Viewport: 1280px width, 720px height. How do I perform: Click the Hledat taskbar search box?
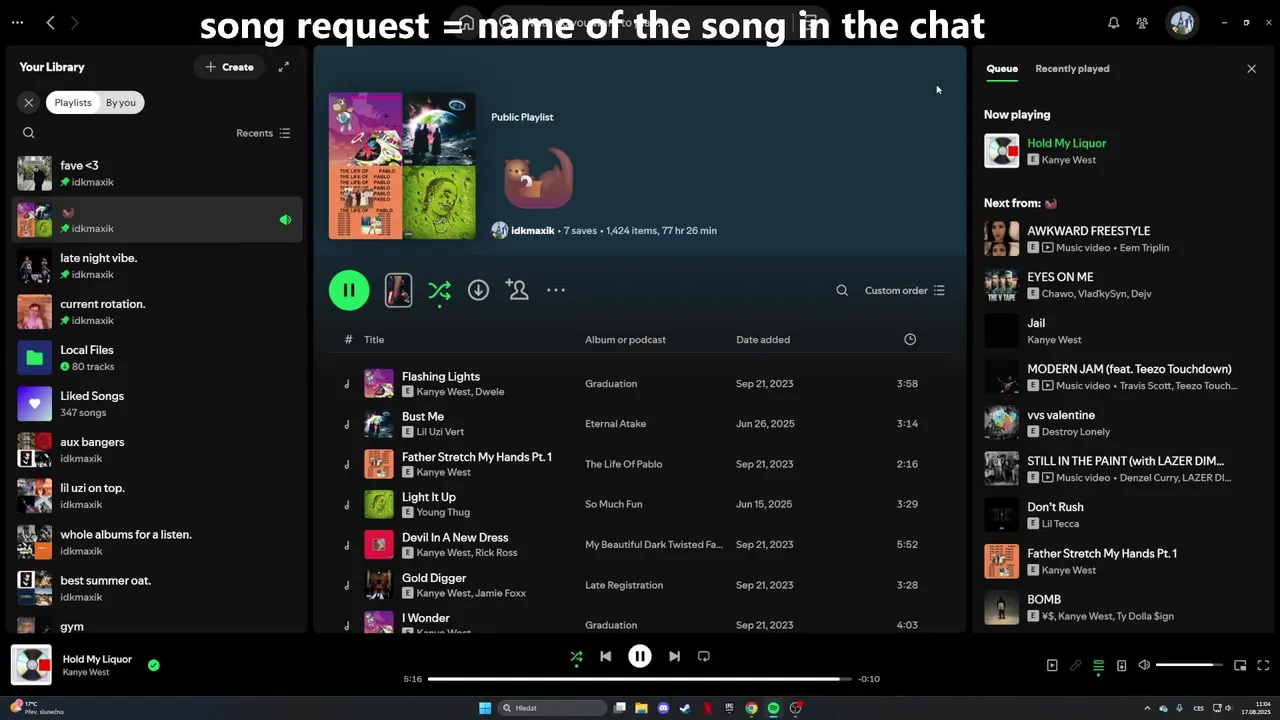[553, 708]
